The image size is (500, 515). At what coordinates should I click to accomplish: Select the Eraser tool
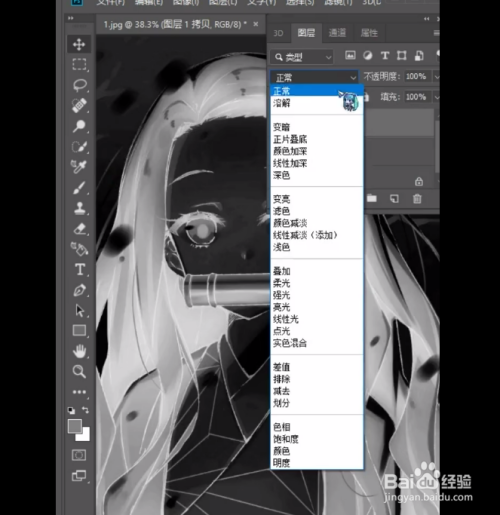80,229
